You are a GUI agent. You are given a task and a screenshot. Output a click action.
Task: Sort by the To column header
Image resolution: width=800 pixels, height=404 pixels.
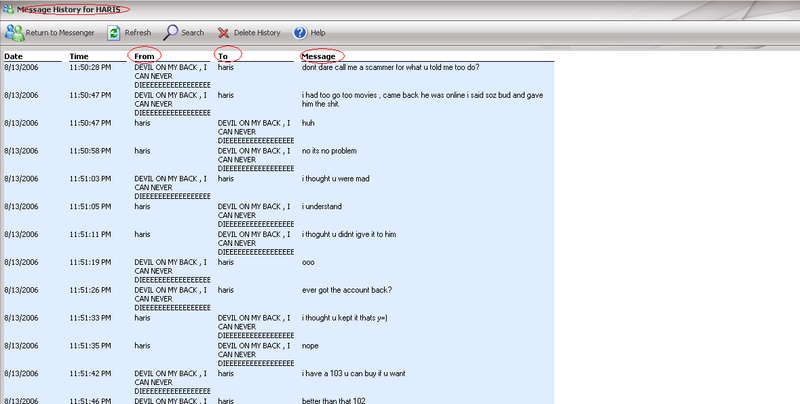223,56
